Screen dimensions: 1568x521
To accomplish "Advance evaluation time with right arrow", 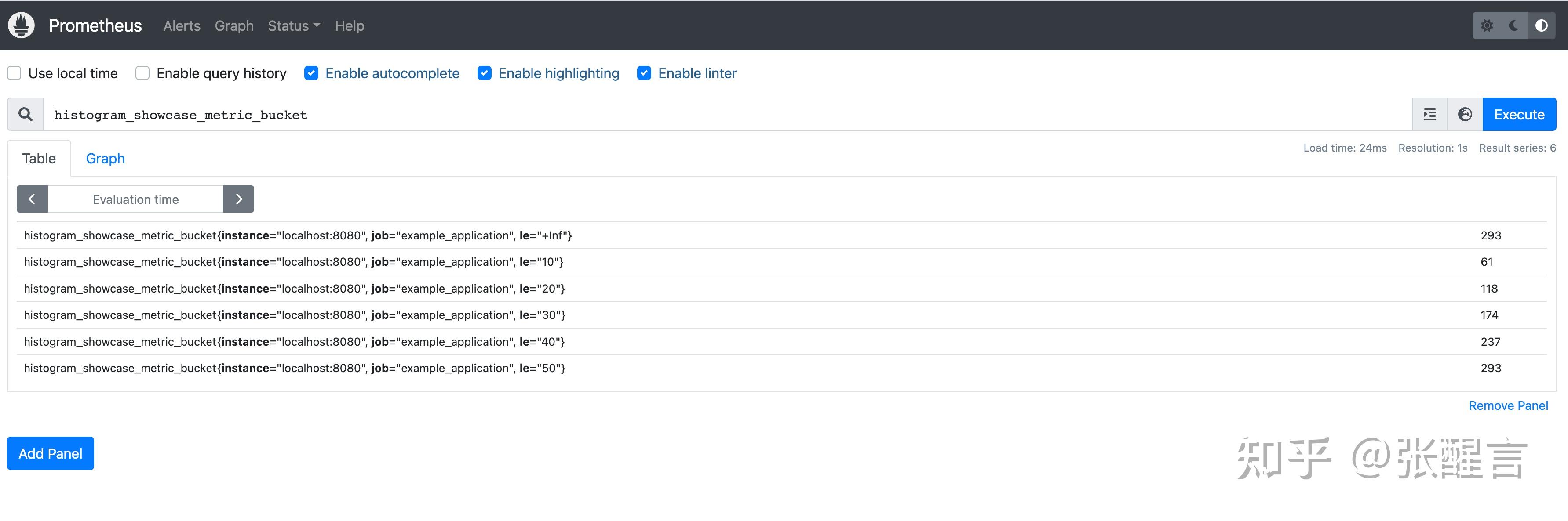I will pos(238,199).
